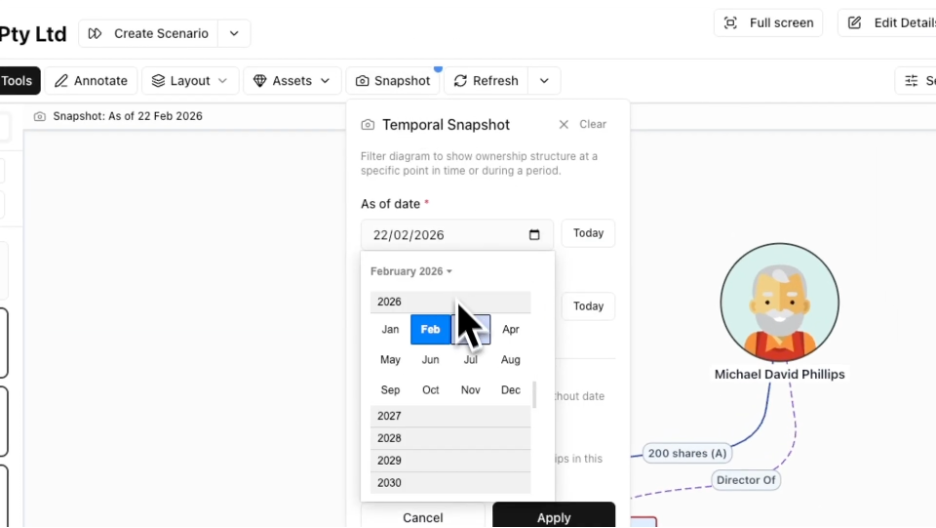
Task: Select Apr in month picker
Action: (x=510, y=329)
